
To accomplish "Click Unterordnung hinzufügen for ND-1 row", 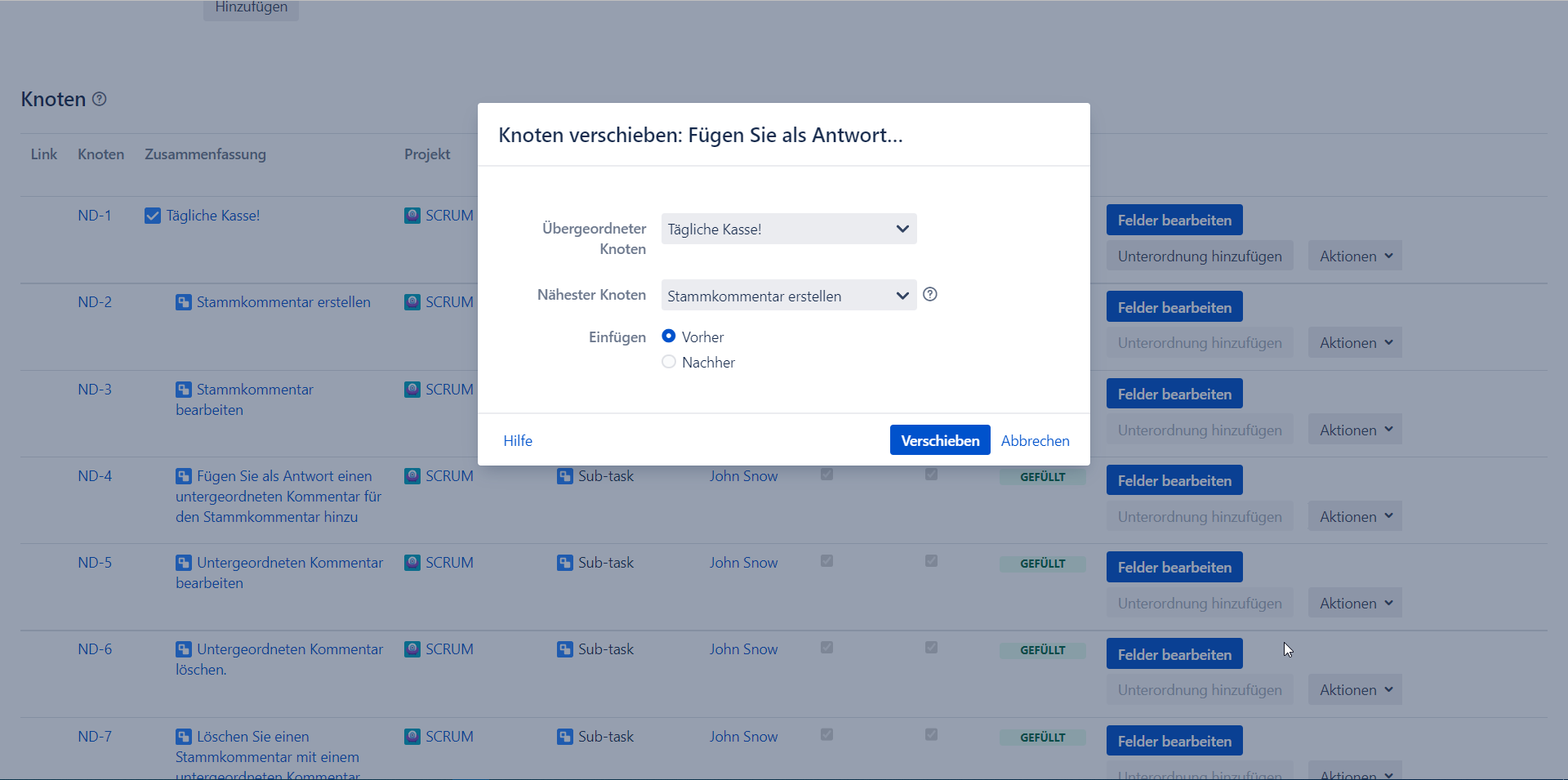I will (x=1199, y=256).
